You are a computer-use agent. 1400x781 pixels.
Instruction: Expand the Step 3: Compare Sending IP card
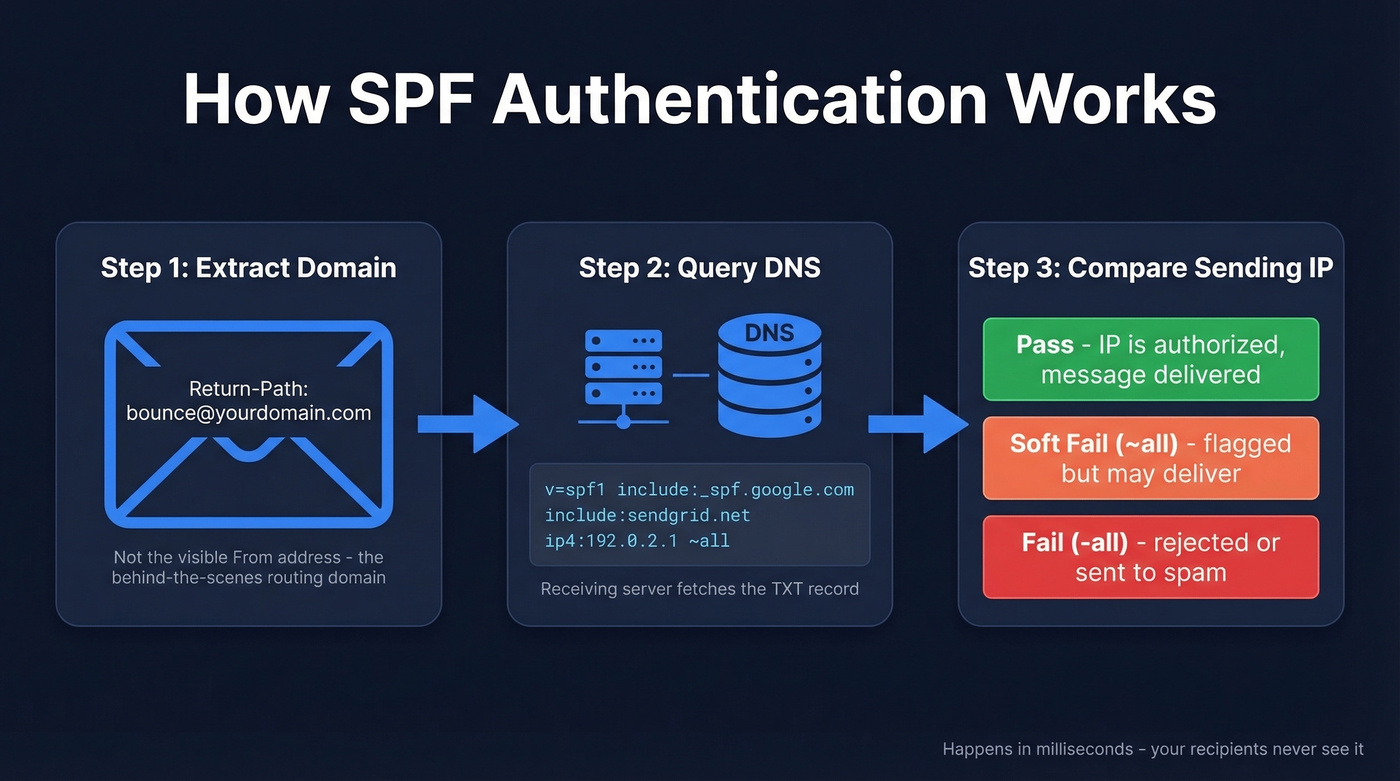click(1150, 424)
